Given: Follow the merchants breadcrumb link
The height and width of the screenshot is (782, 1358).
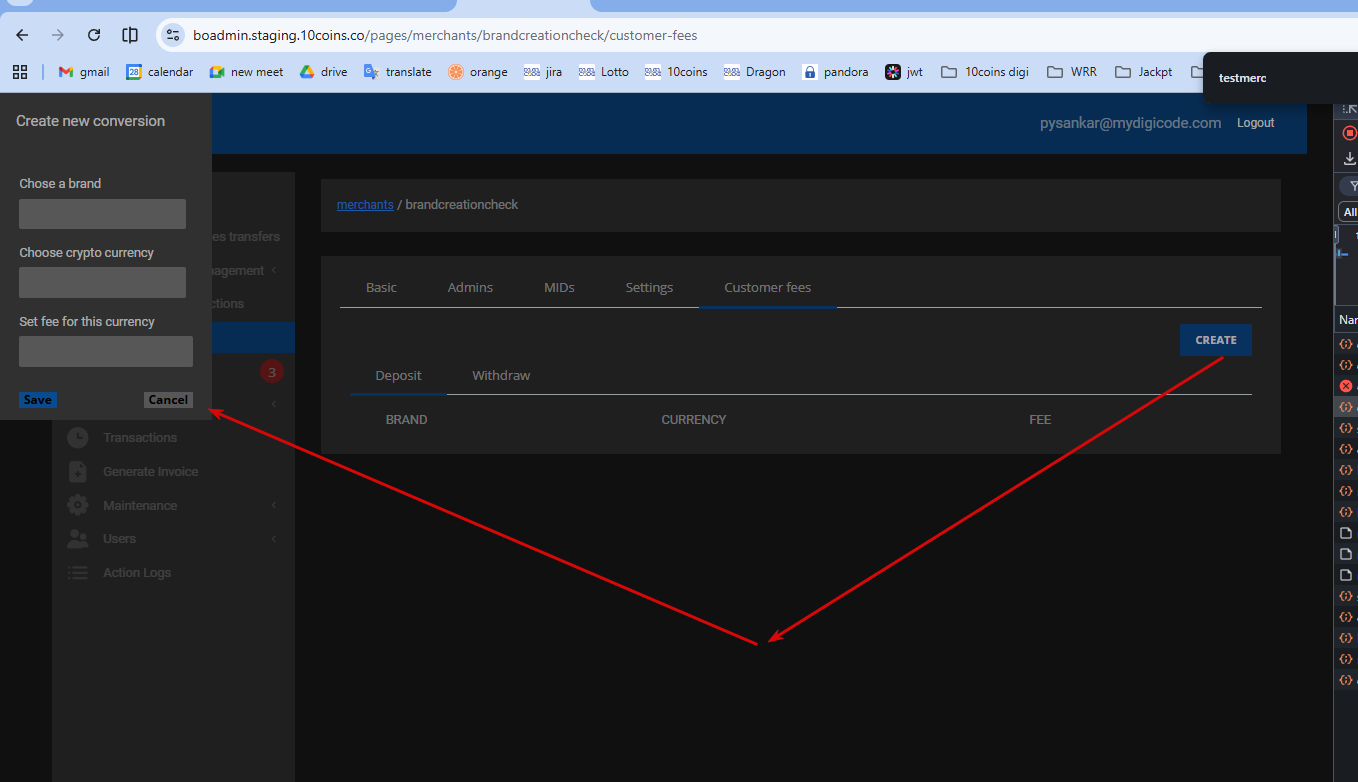Looking at the screenshot, I should coord(365,204).
